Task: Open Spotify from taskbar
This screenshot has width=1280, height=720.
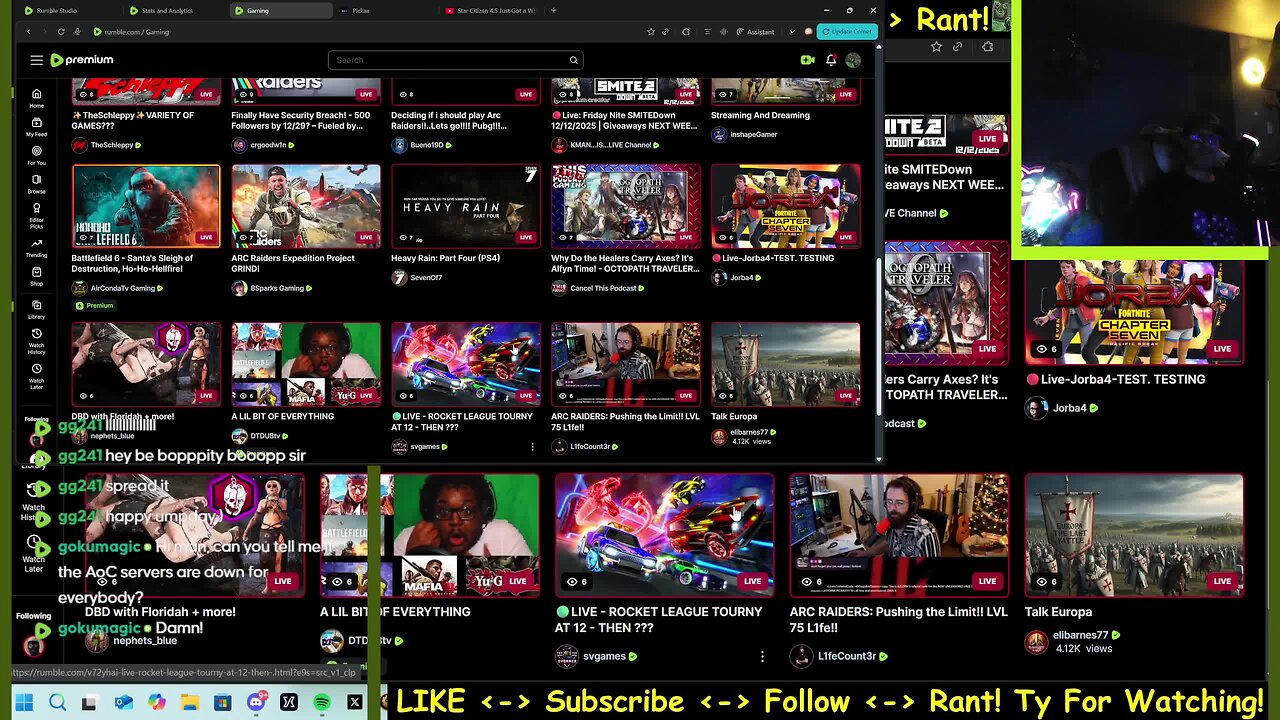Action: pos(321,703)
